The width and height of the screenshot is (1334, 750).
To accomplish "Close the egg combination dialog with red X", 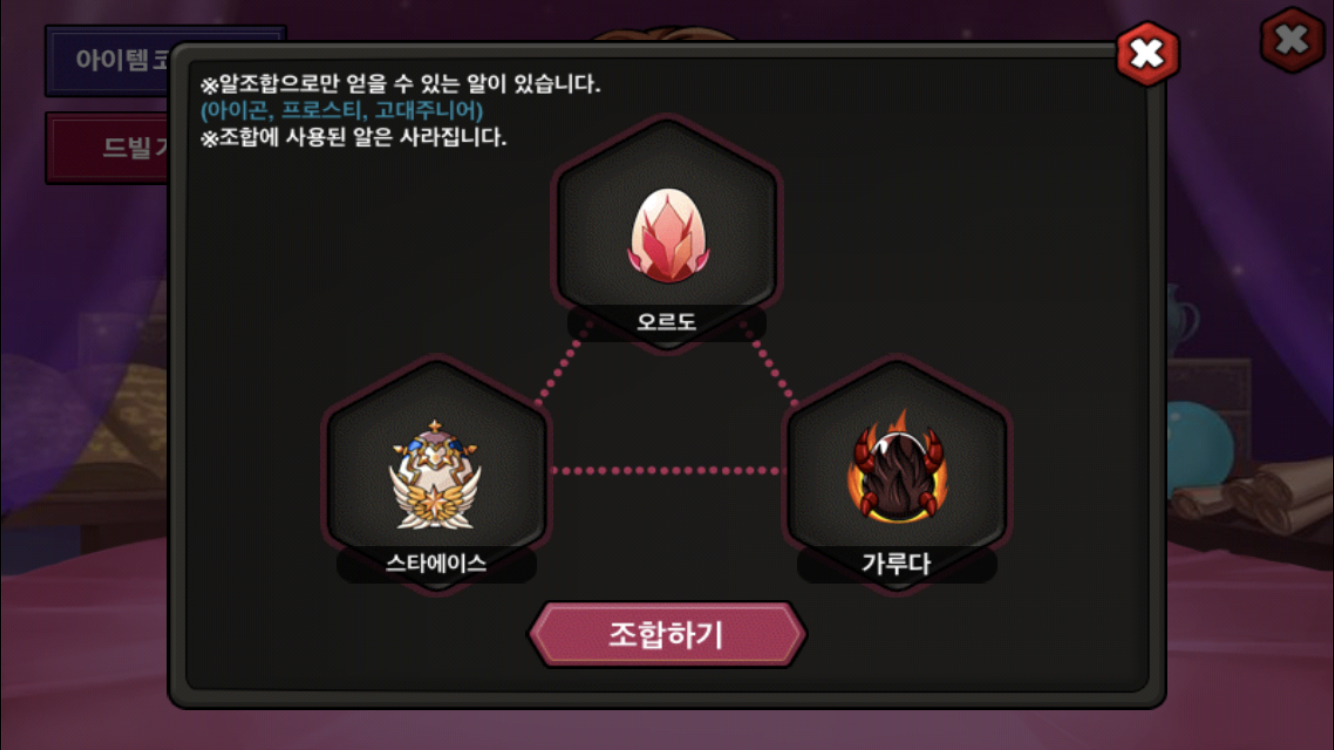I will pos(1147,53).
